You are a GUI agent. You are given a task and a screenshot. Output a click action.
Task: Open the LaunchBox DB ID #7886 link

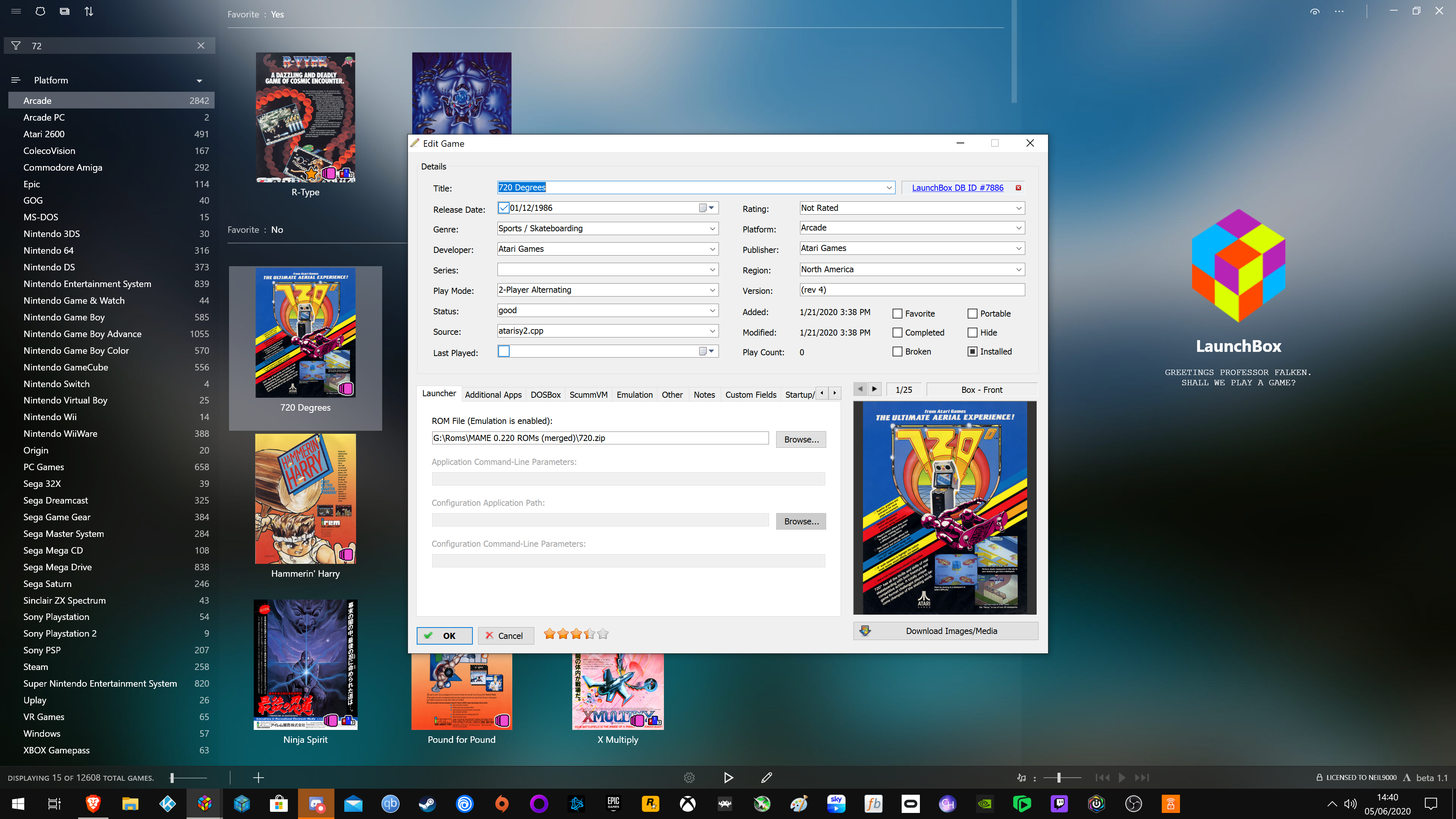957,188
